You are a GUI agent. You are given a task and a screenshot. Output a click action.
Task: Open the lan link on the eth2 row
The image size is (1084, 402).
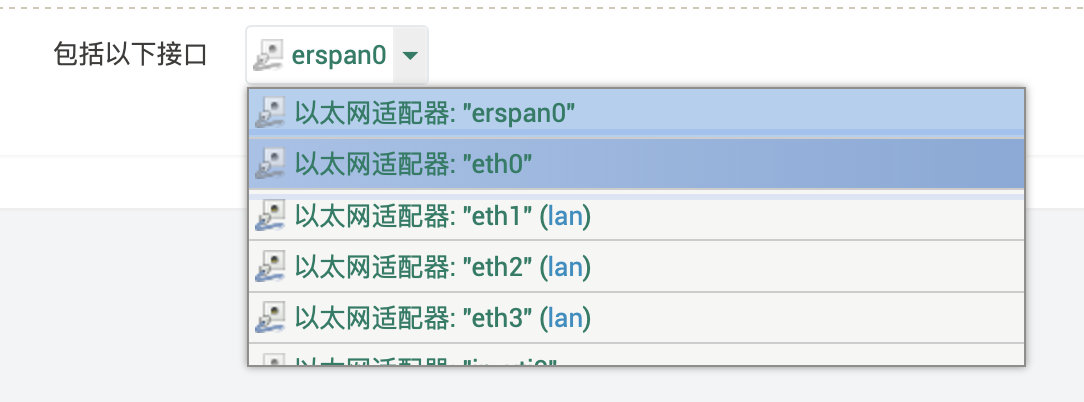coord(565,267)
